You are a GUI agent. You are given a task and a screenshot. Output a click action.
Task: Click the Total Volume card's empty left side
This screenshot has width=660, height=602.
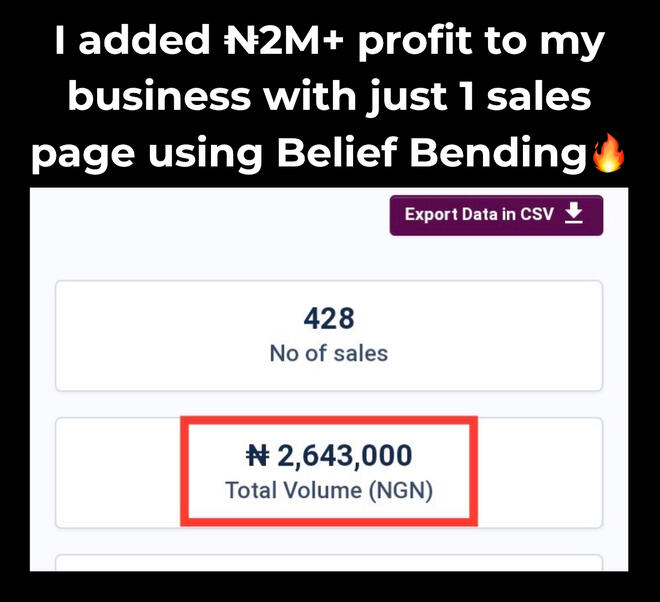pos(118,472)
